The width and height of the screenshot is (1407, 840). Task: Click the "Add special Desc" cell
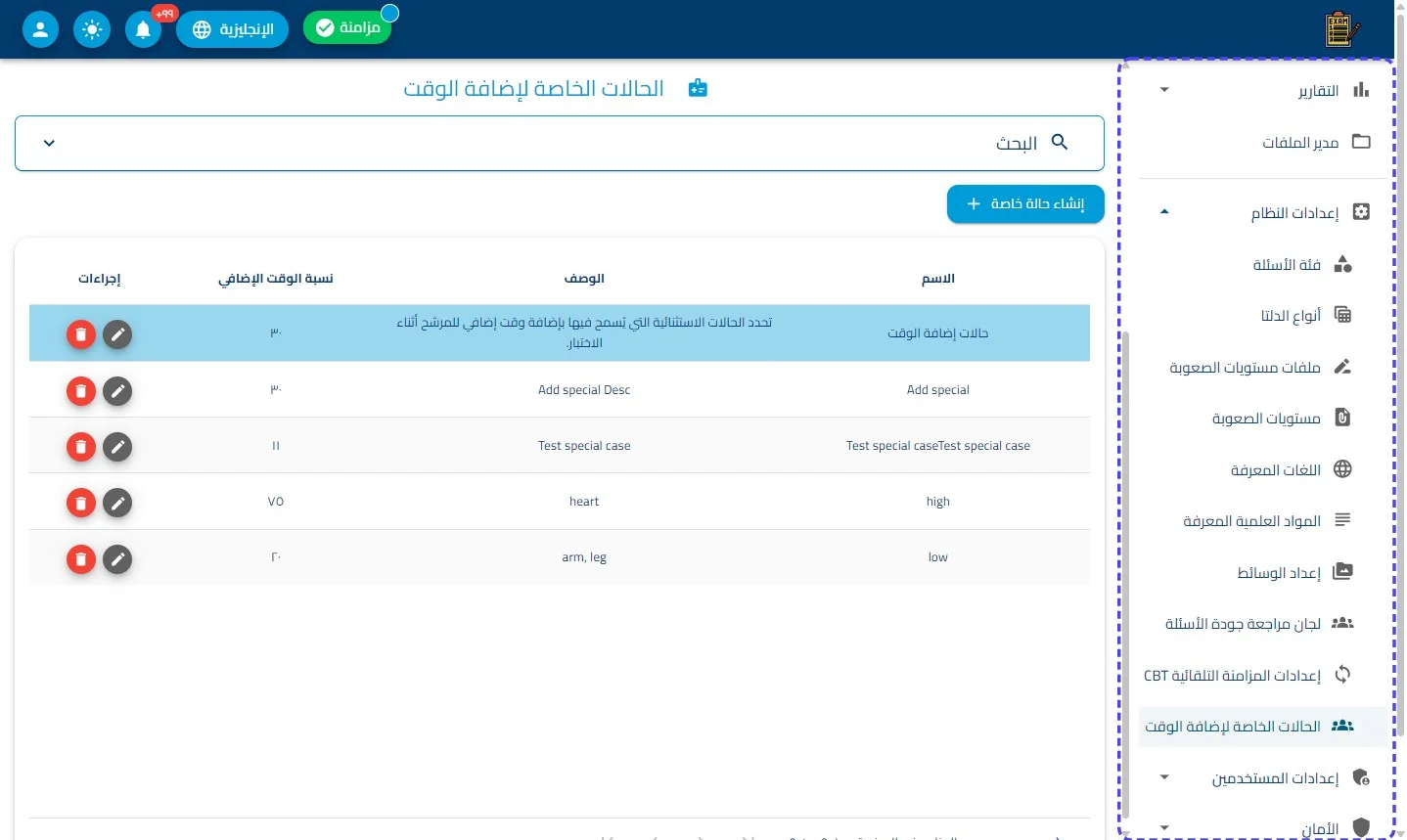click(x=584, y=390)
